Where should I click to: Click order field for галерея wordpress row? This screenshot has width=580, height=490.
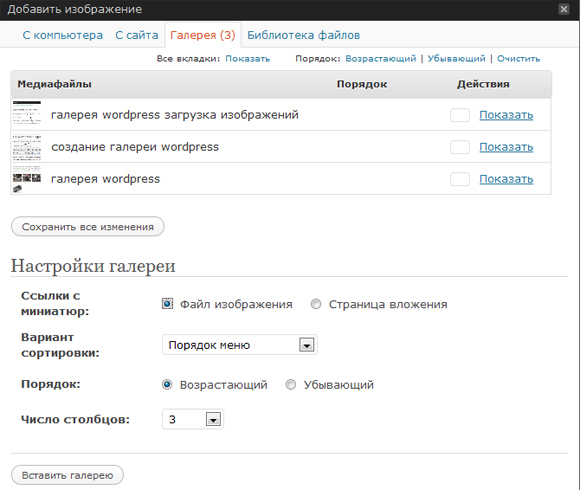coord(460,179)
